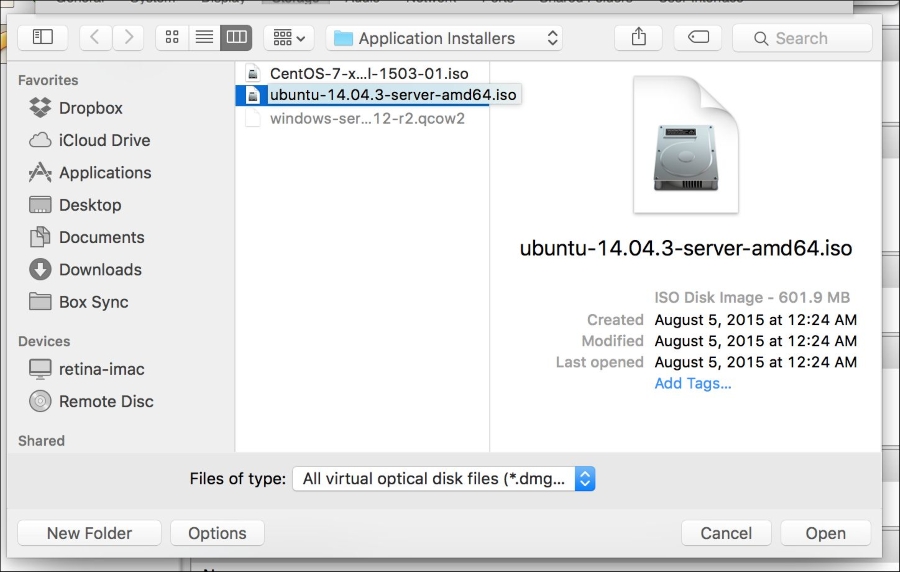Open Application Installers folder path popup
The height and width of the screenshot is (572, 900).
tap(444, 38)
